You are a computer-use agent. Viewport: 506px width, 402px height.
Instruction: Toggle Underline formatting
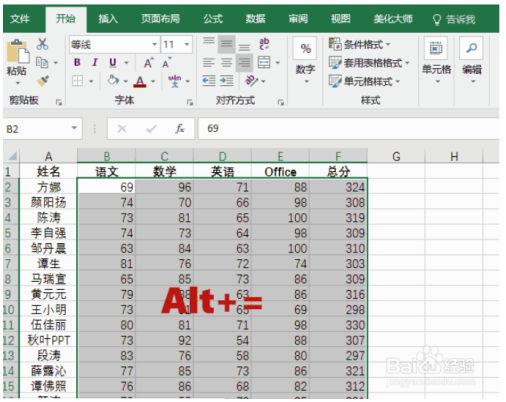pos(113,62)
